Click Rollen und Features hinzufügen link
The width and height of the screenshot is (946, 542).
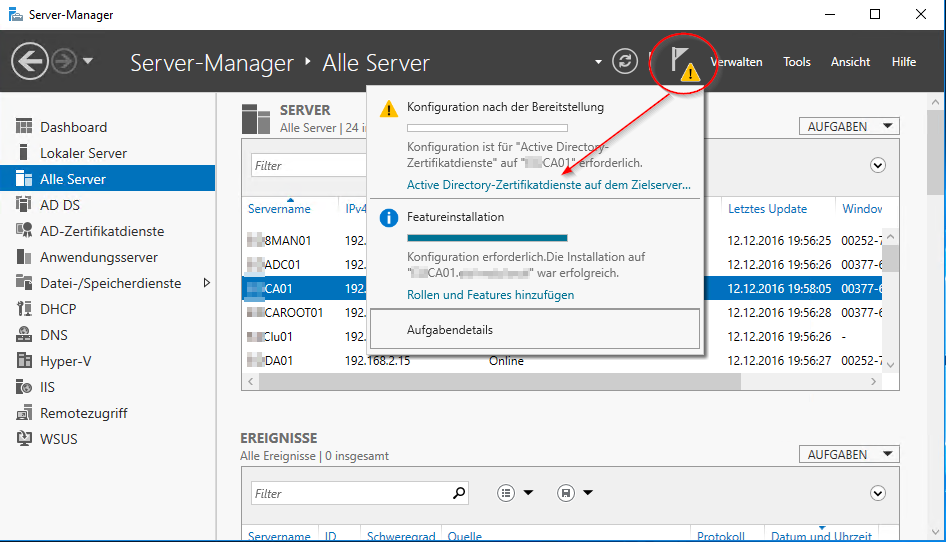490,295
